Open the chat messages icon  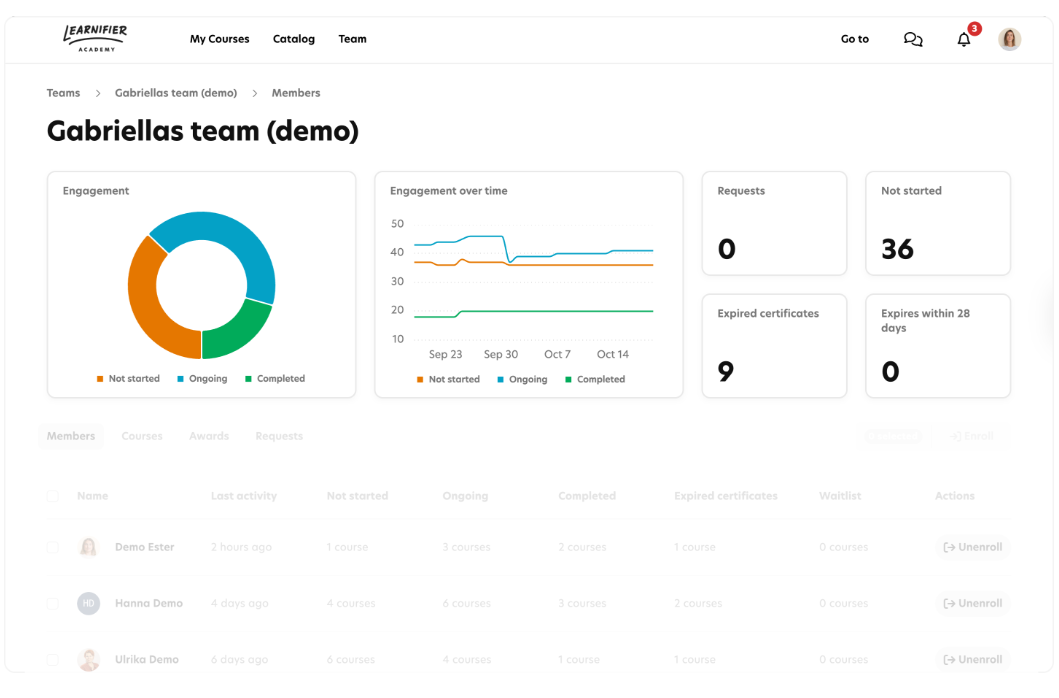pos(912,40)
